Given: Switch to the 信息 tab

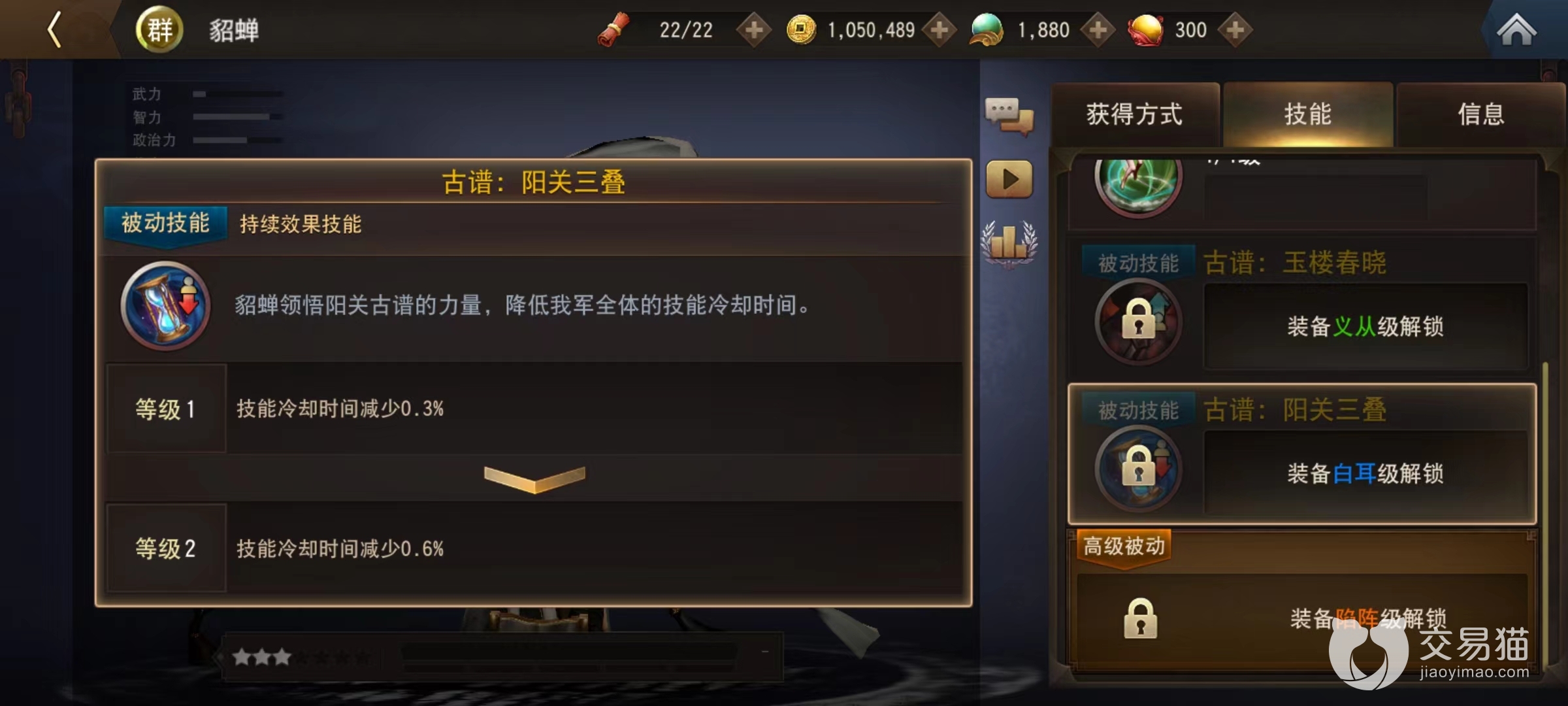Looking at the screenshot, I should (1481, 114).
